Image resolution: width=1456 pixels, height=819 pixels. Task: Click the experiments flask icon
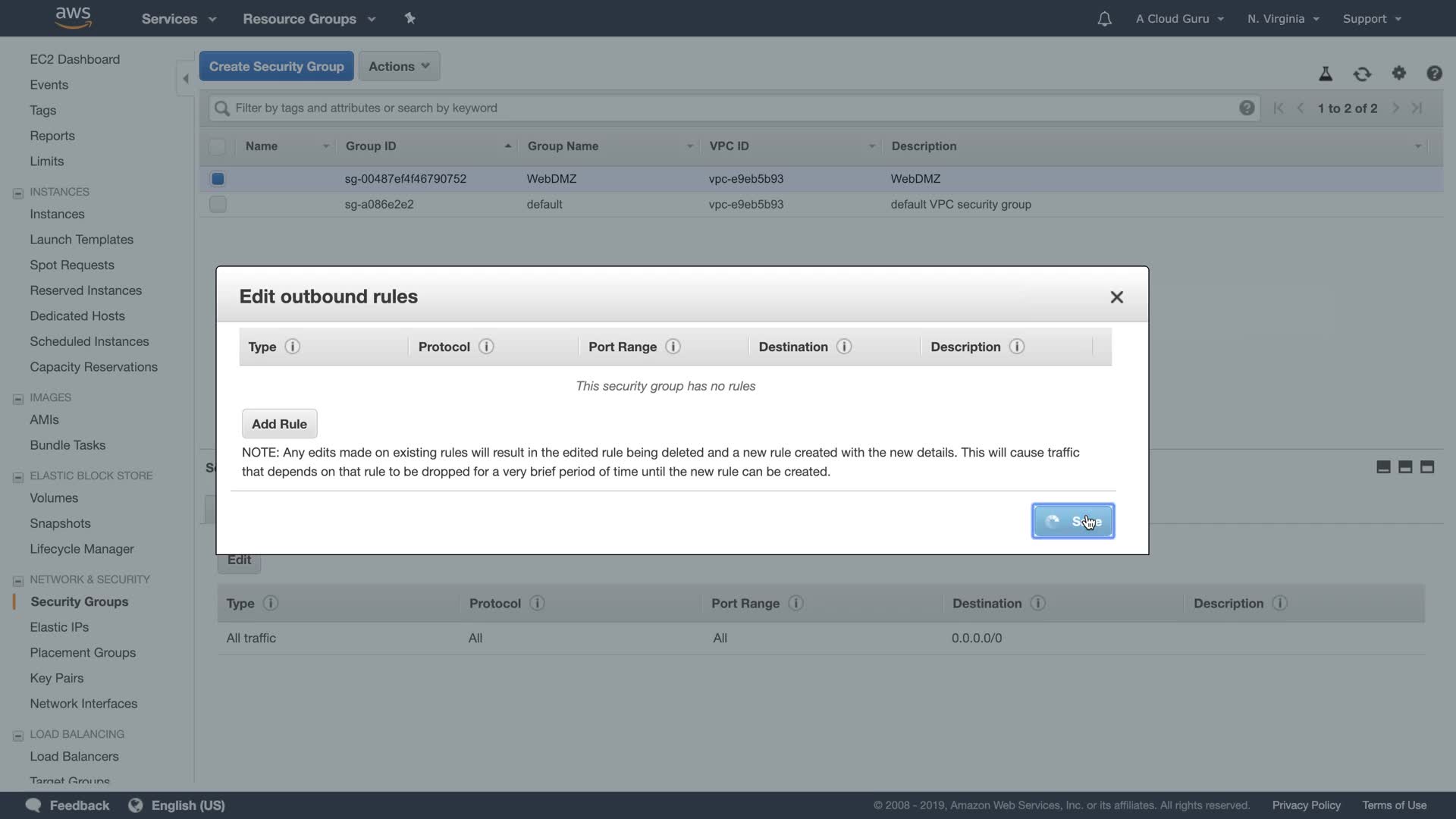coord(1326,74)
